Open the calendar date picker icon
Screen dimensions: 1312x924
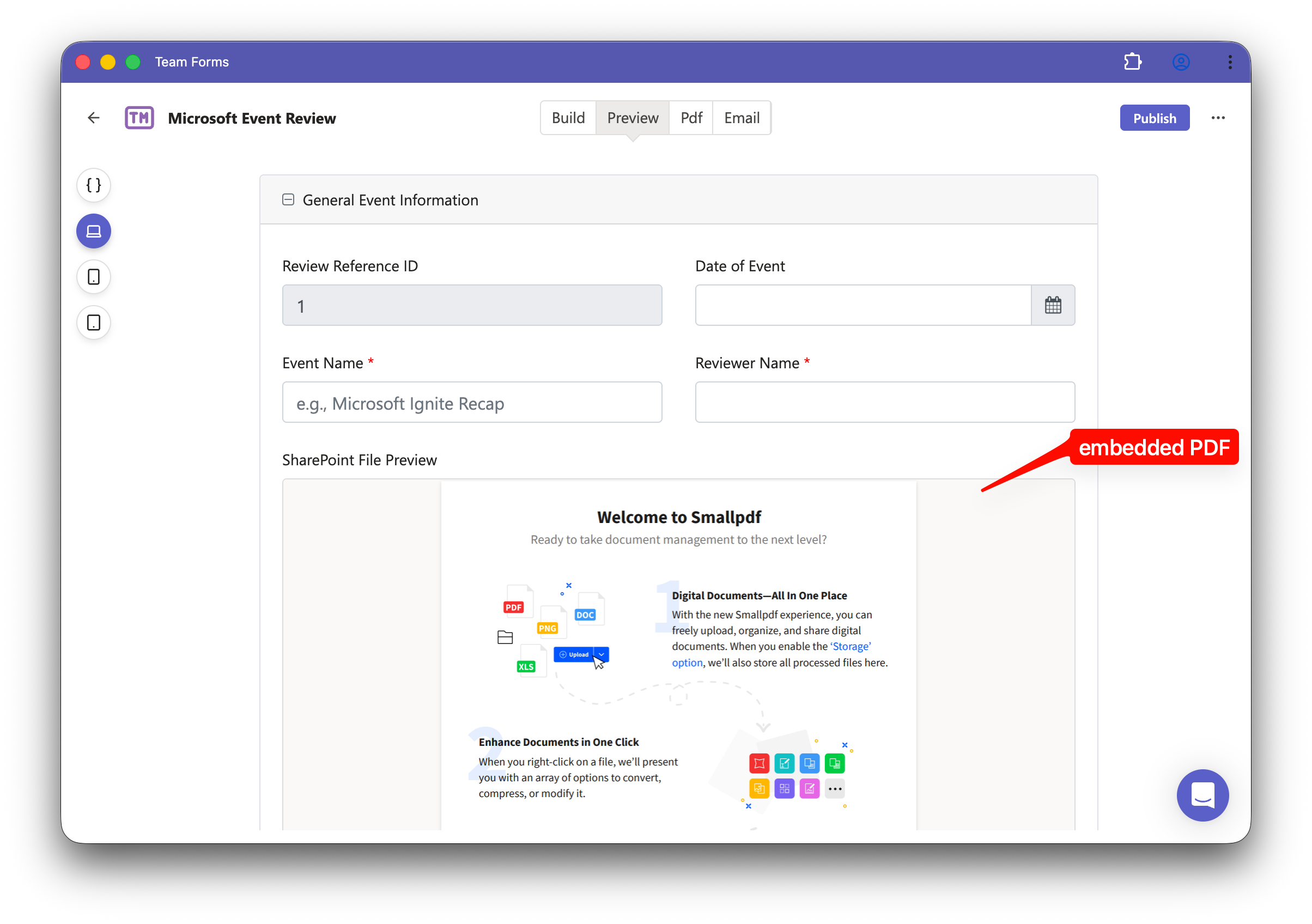point(1053,305)
